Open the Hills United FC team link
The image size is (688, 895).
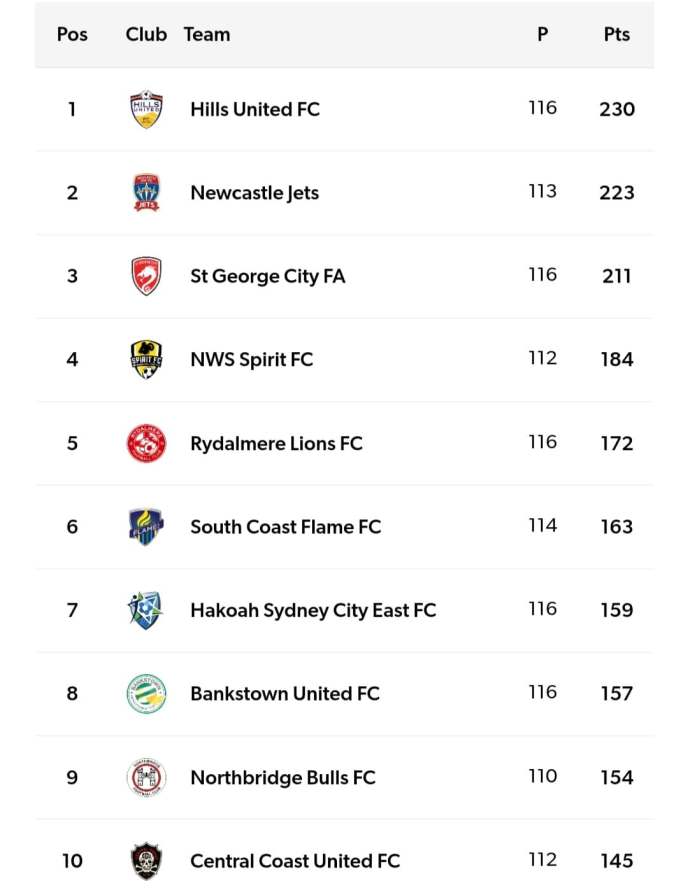point(255,109)
